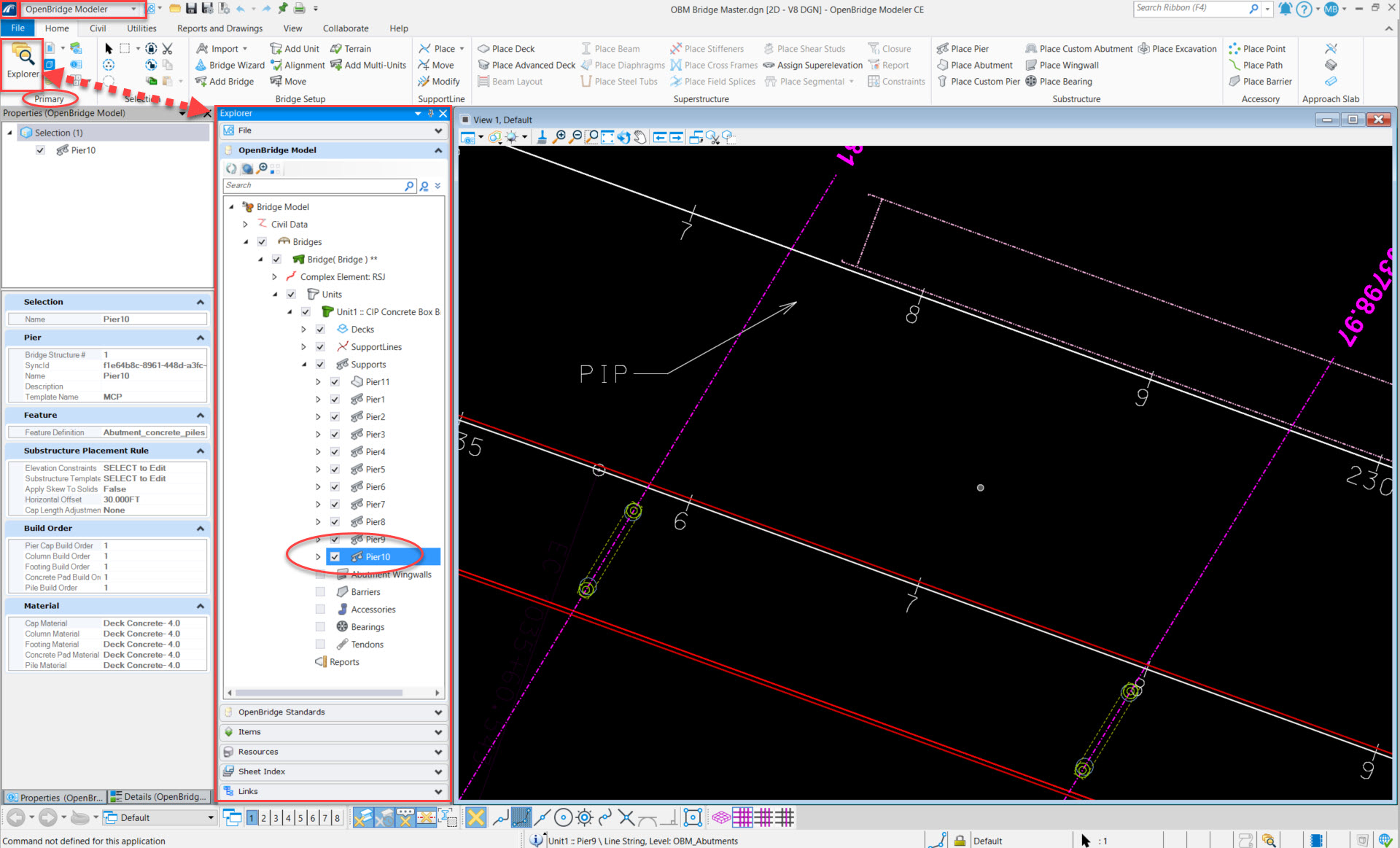Select view number 5 button
Screen dimensions: 1400x848
pyautogui.click(x=300, y=818)
